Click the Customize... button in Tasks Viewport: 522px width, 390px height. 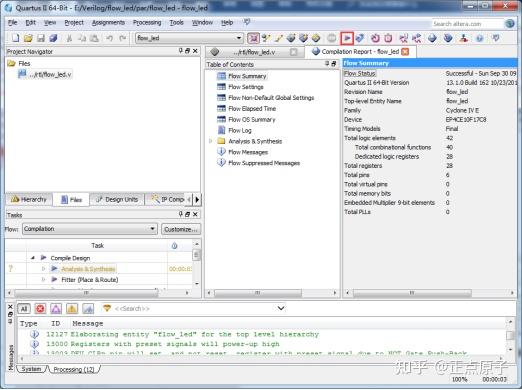[181, 229]
